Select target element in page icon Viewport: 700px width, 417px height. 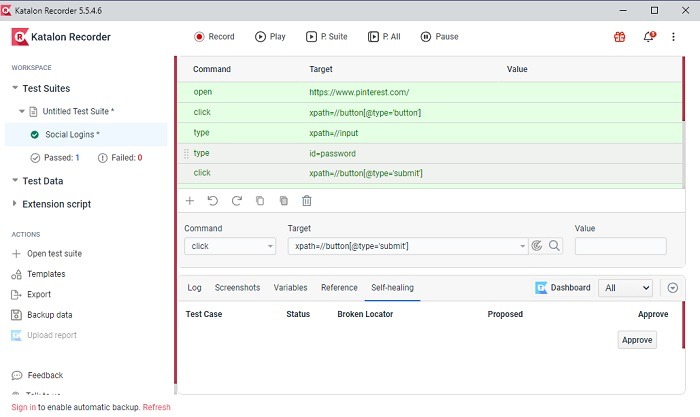(537, 246)
